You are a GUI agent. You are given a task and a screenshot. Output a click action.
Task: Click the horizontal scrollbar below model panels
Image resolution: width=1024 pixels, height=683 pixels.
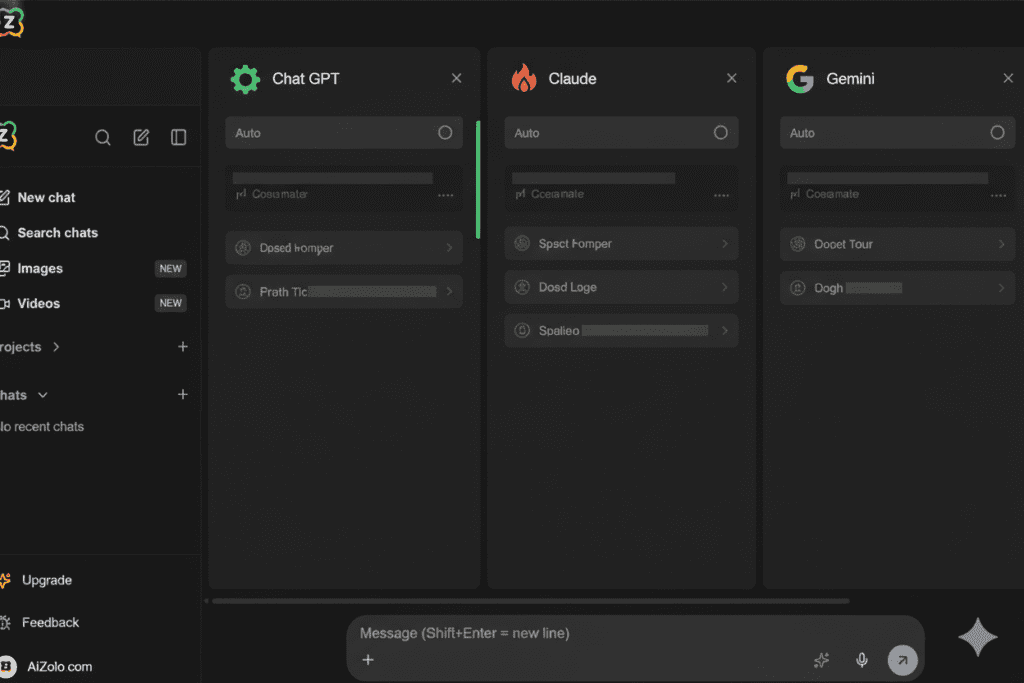coord(530,601)
